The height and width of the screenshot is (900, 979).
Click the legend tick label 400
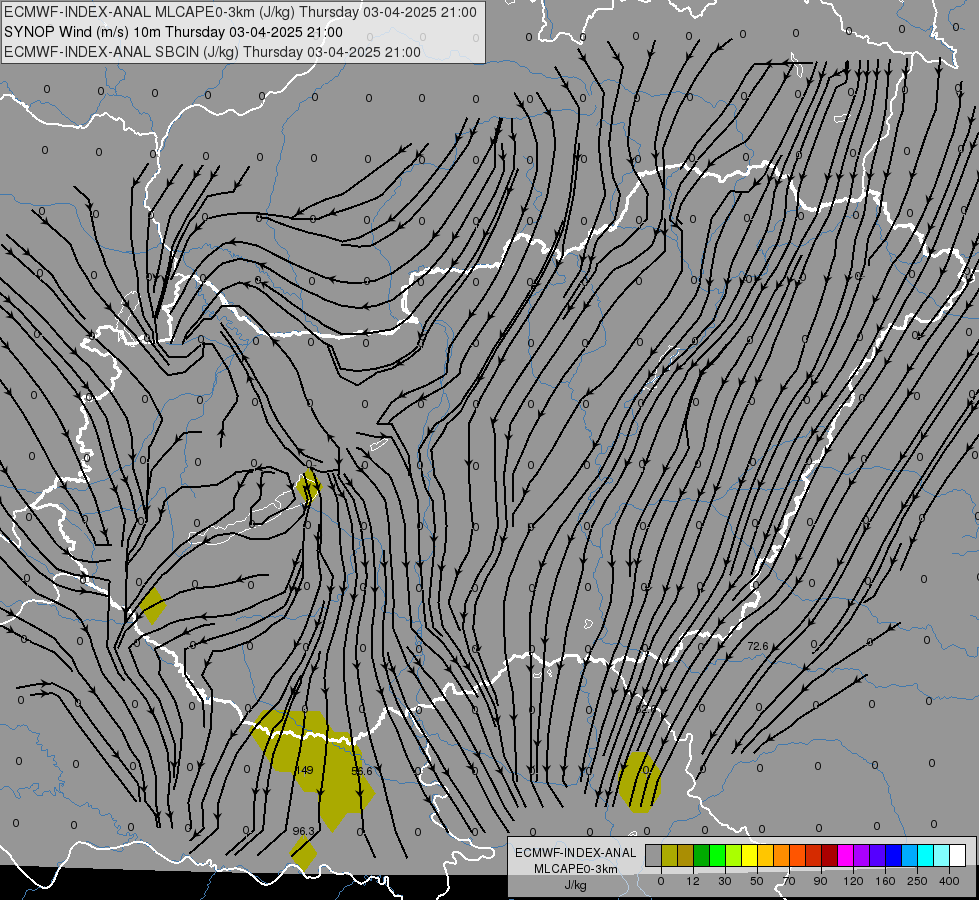coord(949,881)
